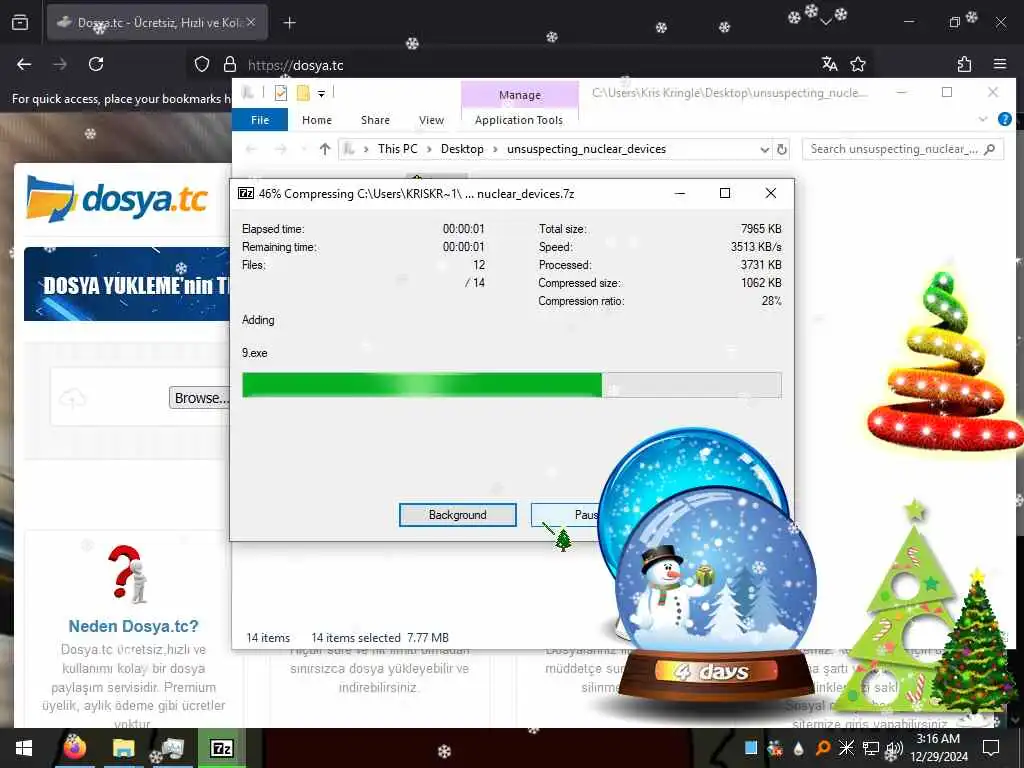Screen dimensions: 1024x768
Task: Open the Firefox tab list icon
Action: (20, 23)
